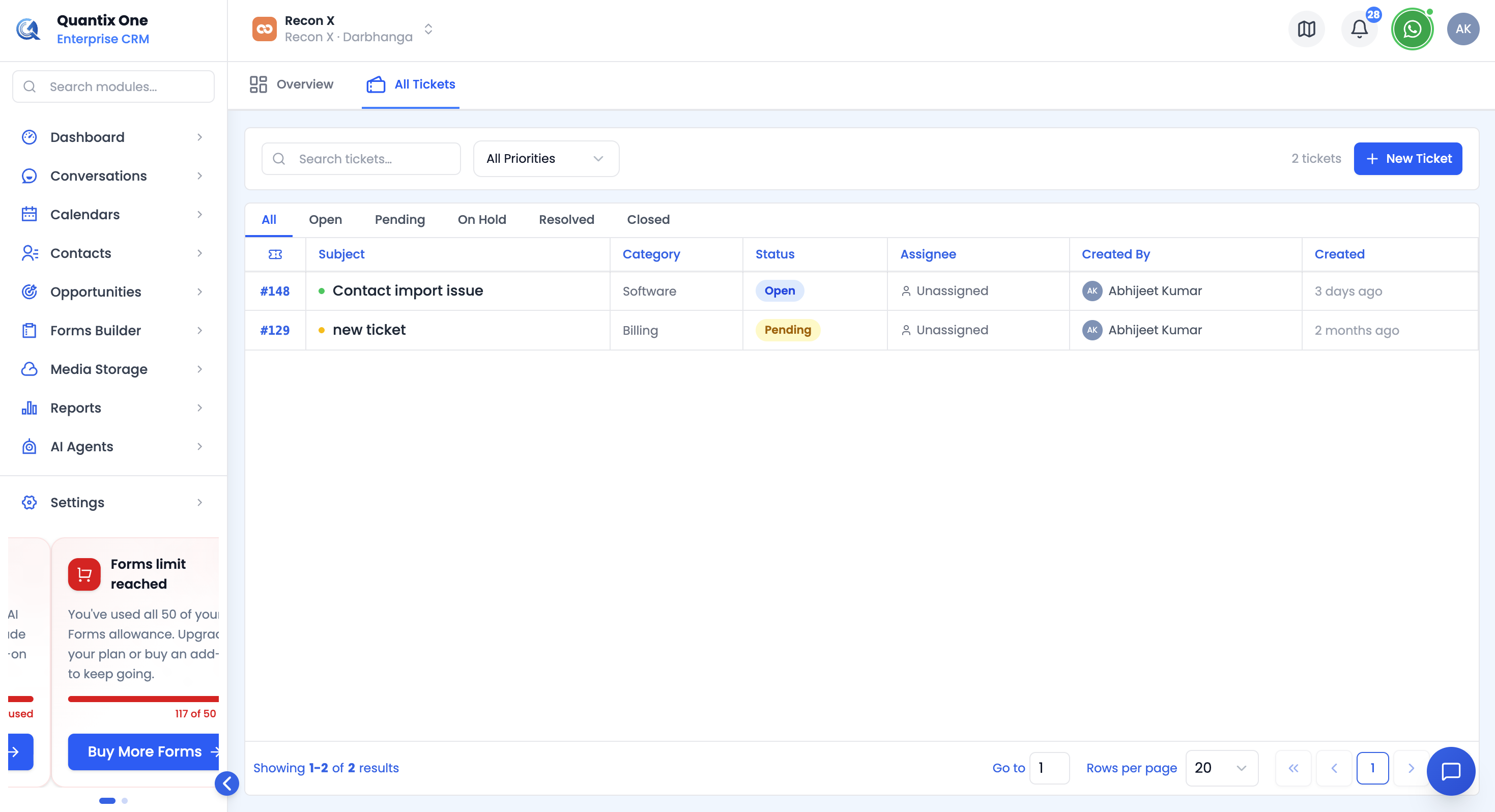Show the On Hold tickets tab

pos(482,219)
